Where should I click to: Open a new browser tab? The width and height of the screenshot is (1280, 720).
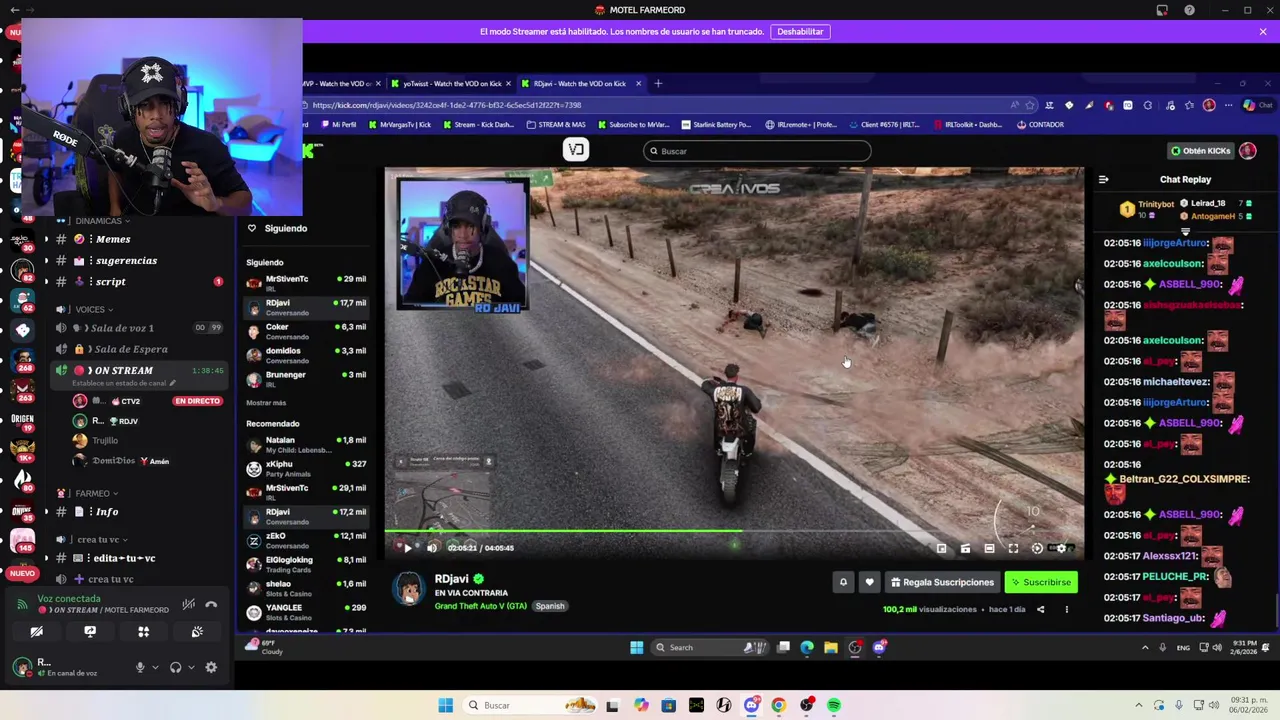coord(658,84)
